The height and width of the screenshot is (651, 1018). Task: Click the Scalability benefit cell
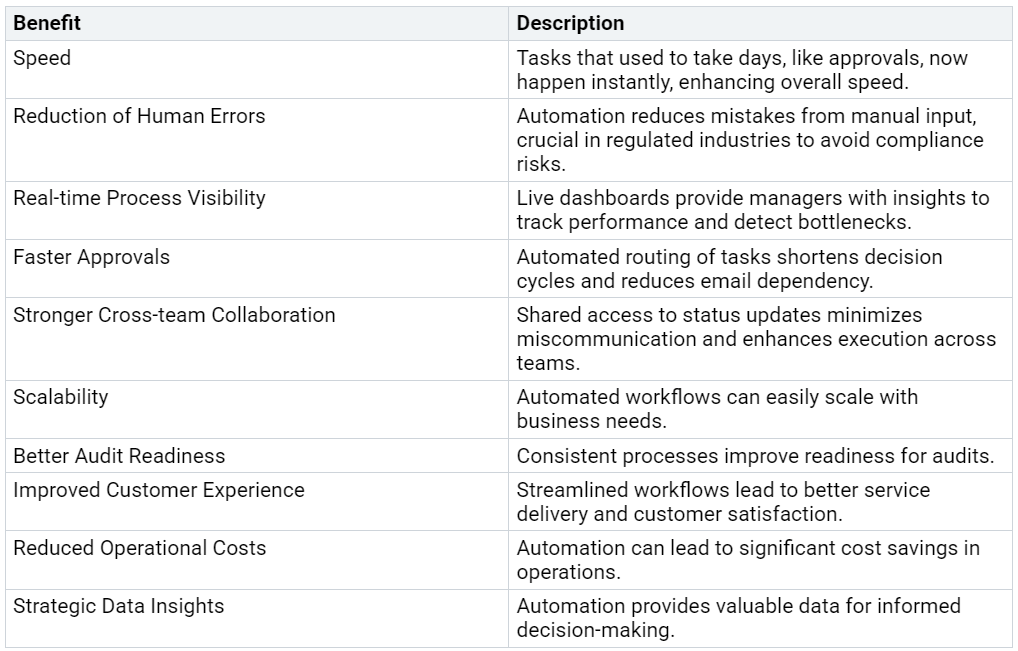pos(60,397)
